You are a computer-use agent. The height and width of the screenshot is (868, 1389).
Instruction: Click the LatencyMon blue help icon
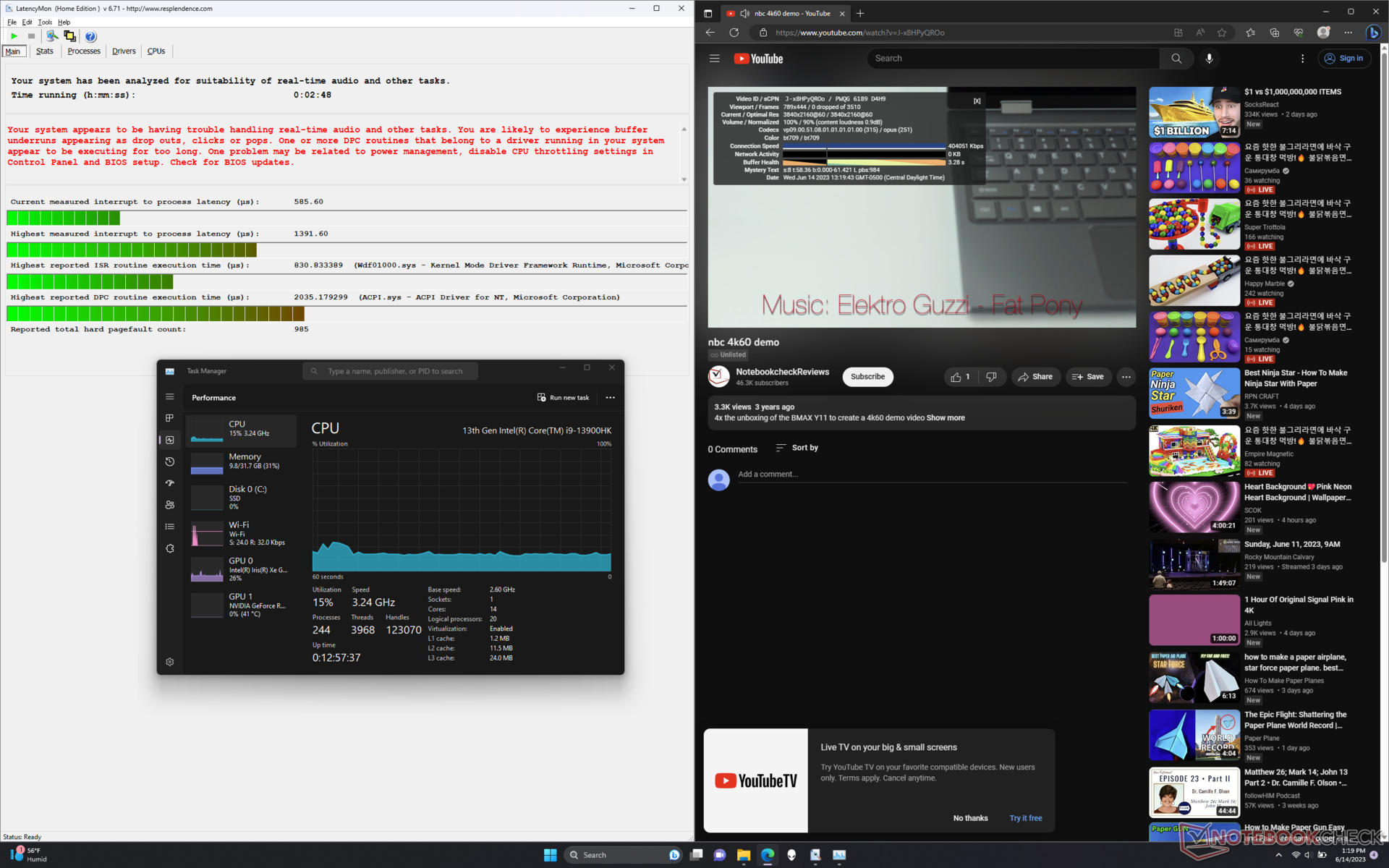[90, 36]
